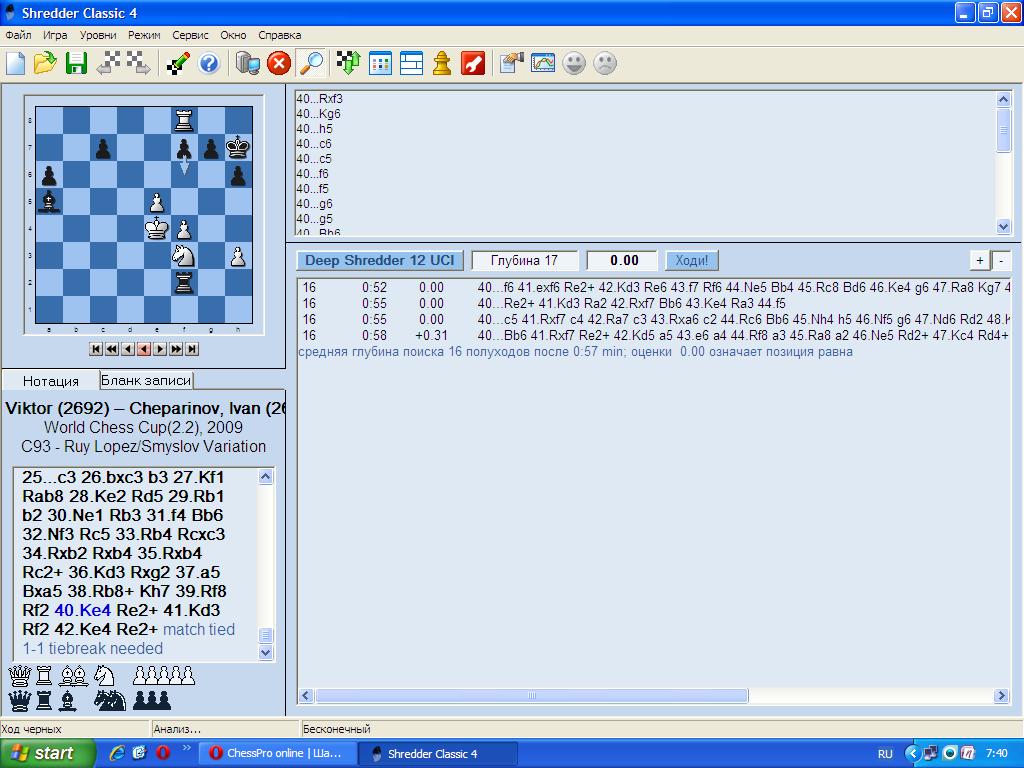Switch to the Нотация tab

tap(51, 381)
